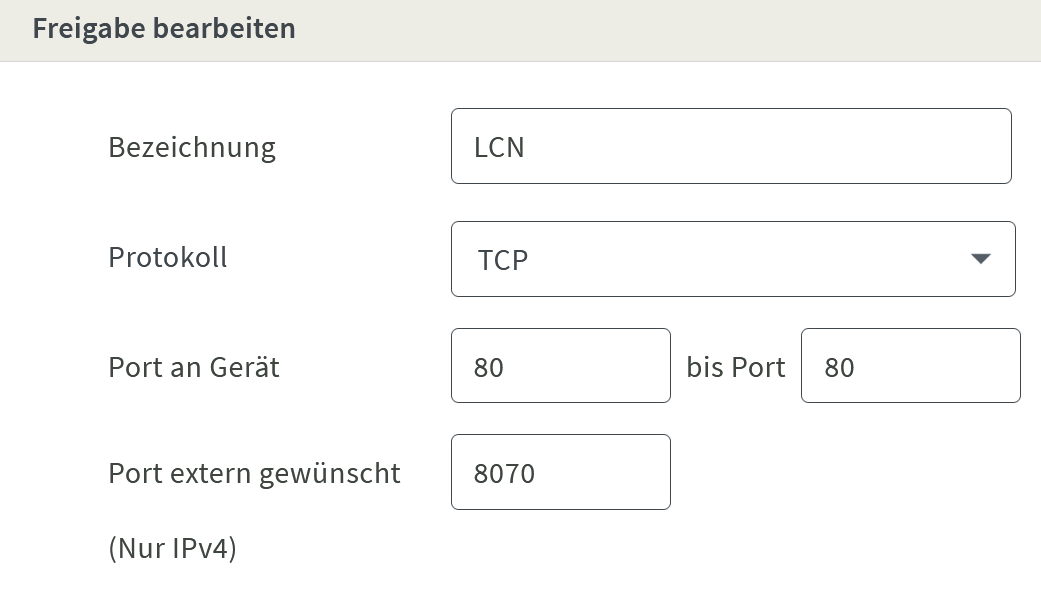Click the bis Port label text
The width and height of the screenshot is (1041, 602).
(736, 367)
